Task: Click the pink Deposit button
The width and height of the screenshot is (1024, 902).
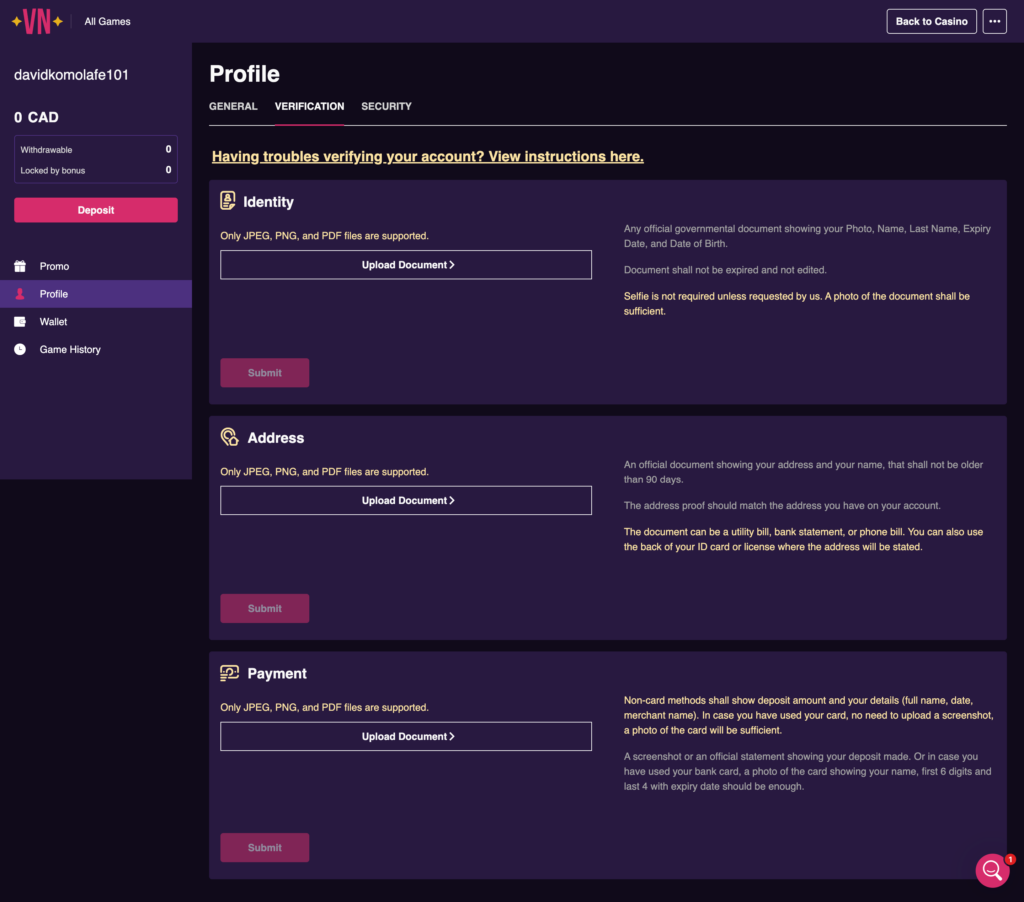Action: [96, 210]
